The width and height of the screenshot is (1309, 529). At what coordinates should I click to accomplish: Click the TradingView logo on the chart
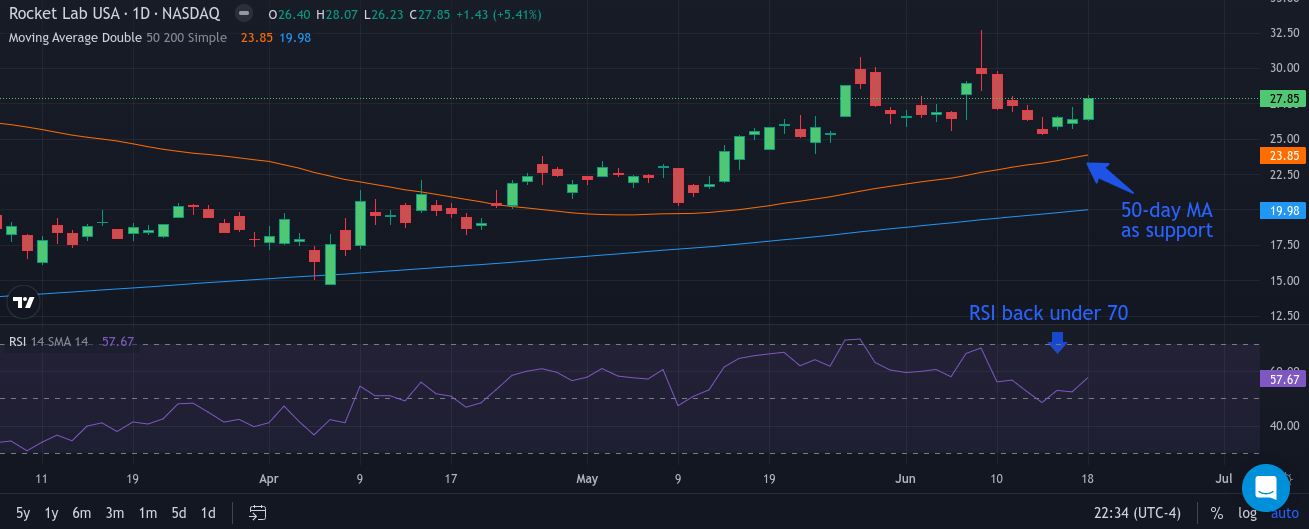[24, 300]
